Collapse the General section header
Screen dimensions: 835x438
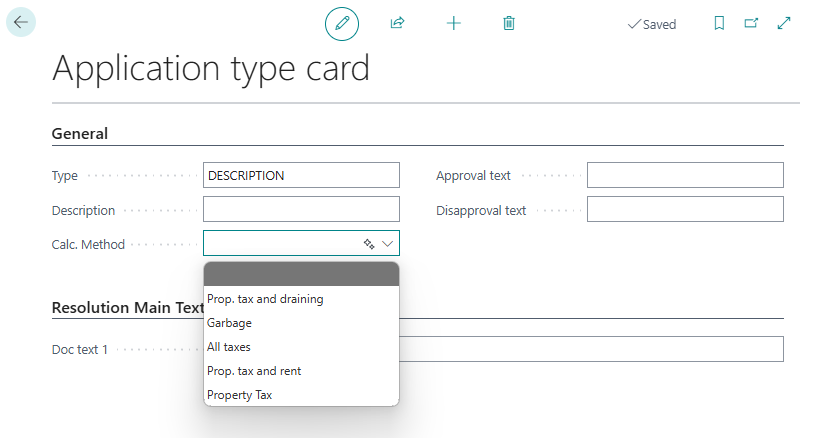(80, 133)
